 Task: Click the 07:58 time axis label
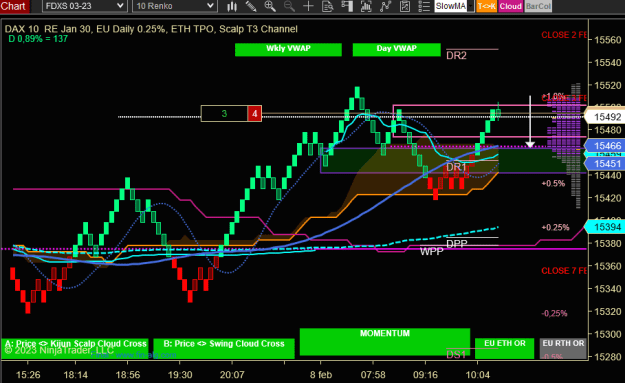(x=373, y=375)
